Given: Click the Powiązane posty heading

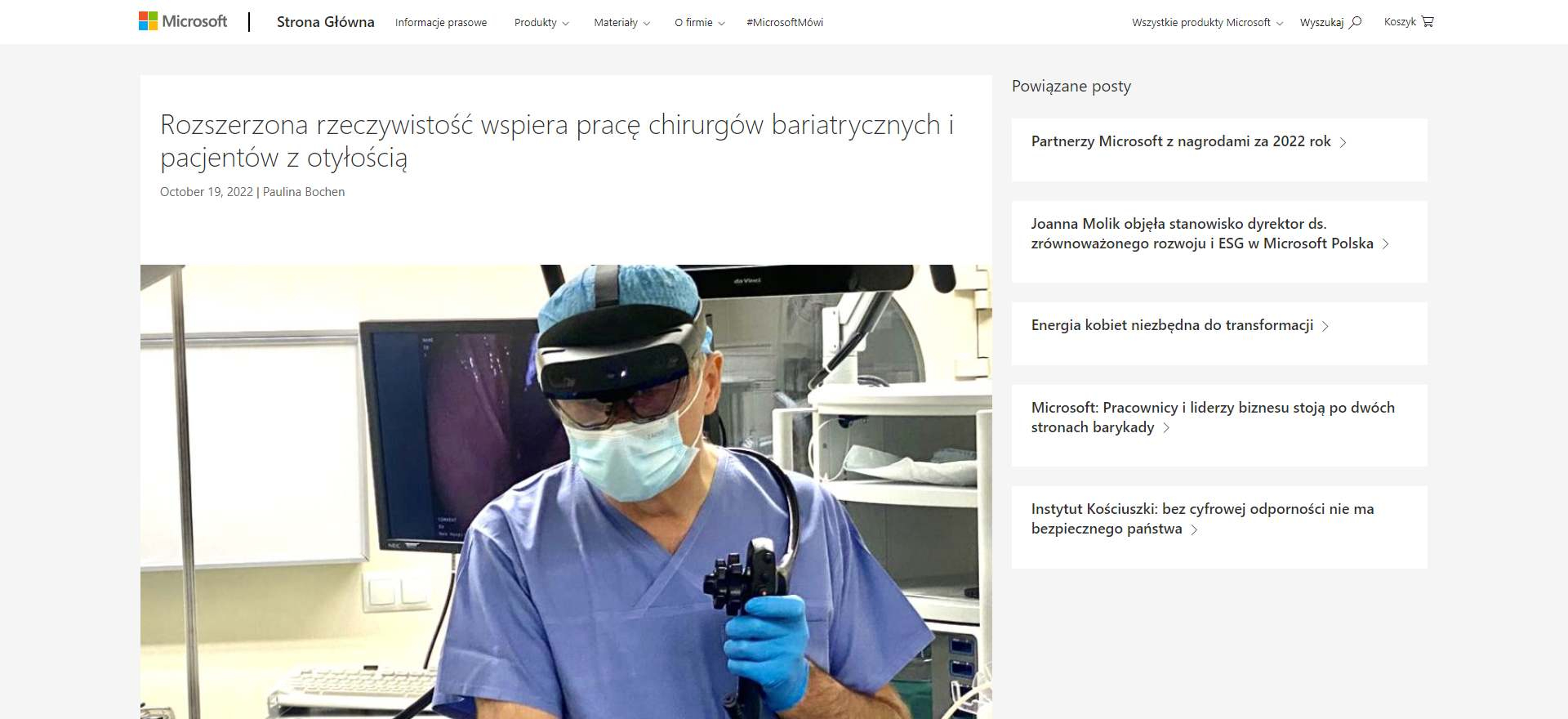Looking at the screenshot, I should click(x=1071, y=87).
